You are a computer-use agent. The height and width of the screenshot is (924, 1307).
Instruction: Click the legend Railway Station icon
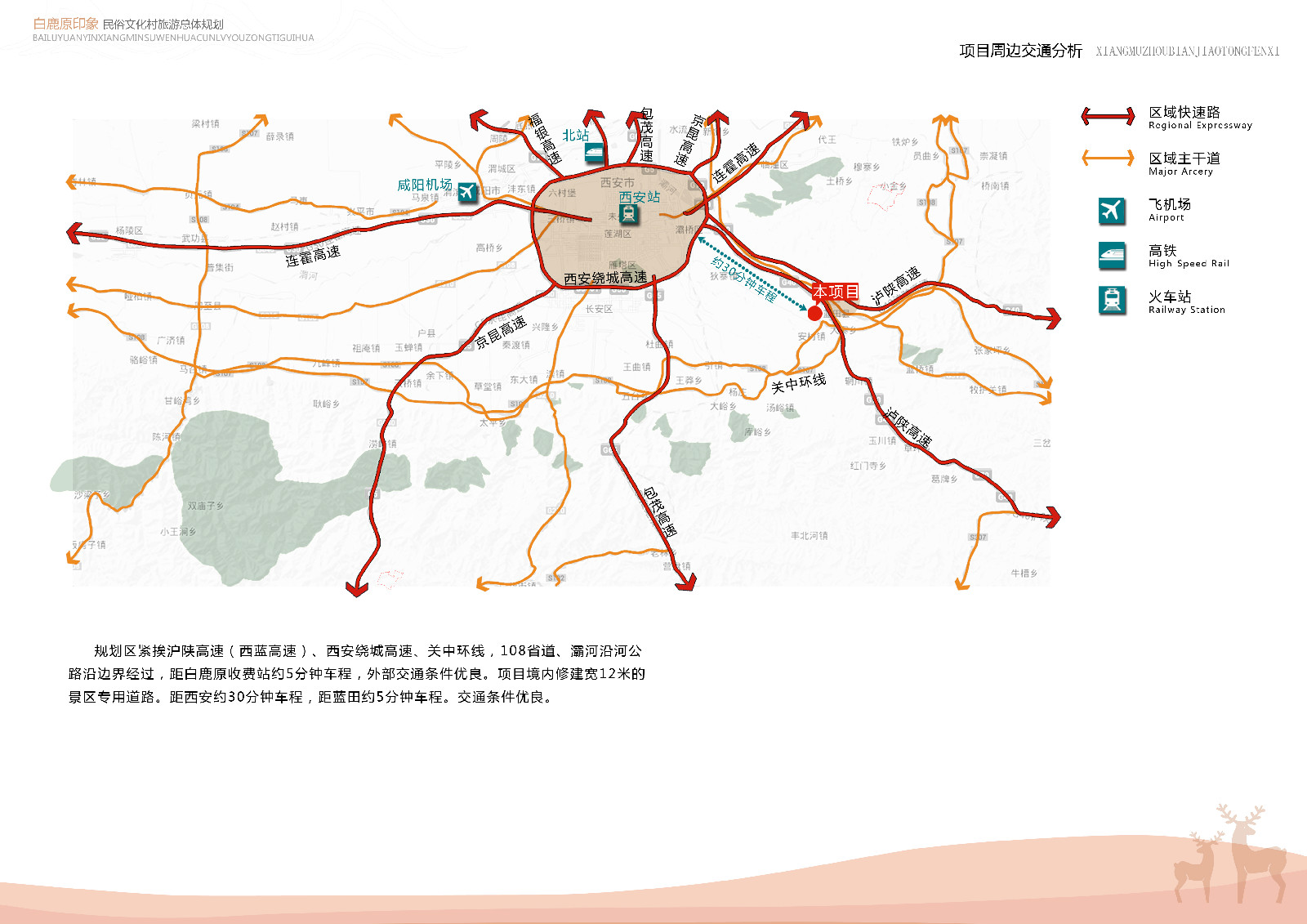tap(1112, 301)
